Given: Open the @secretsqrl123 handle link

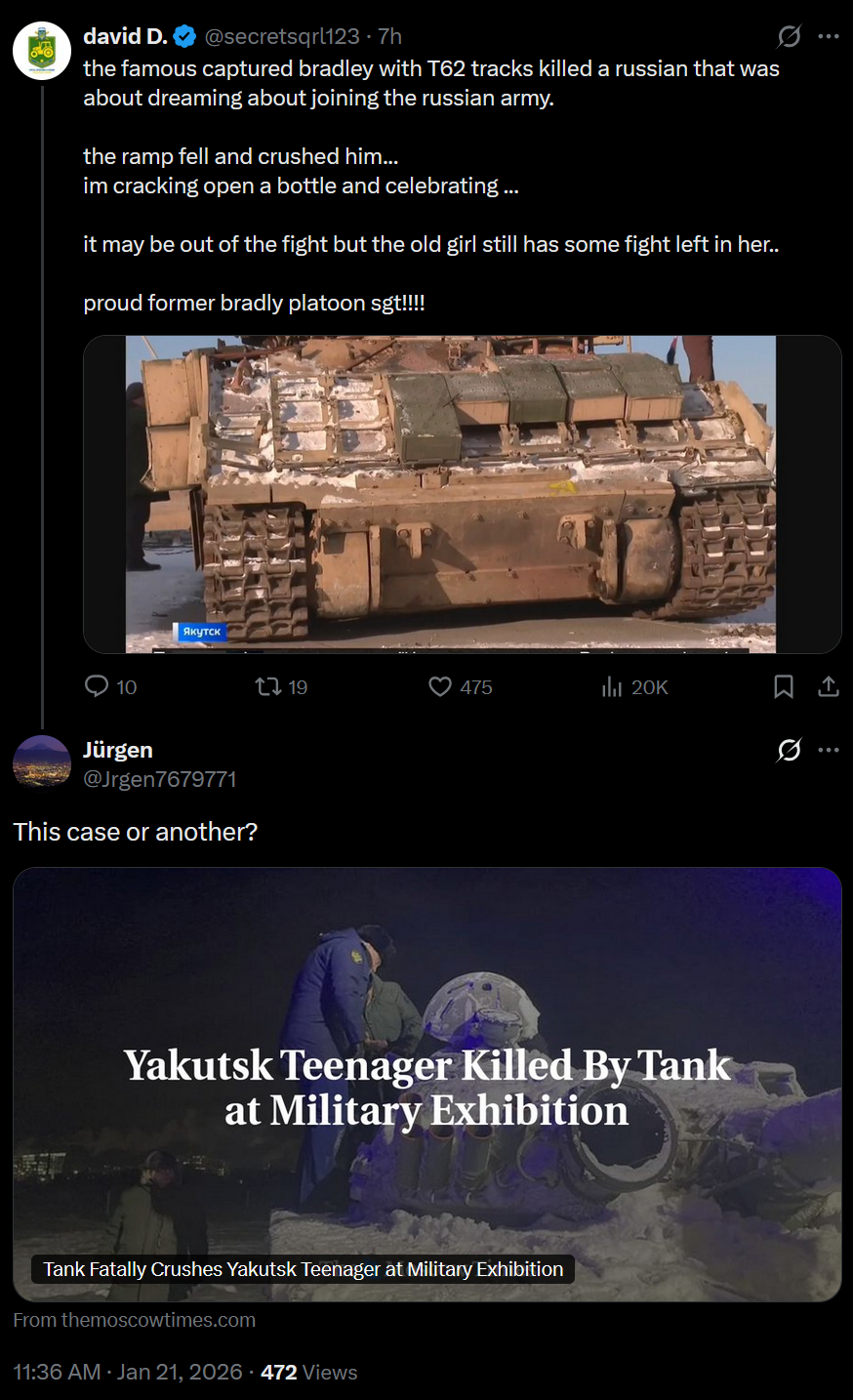Looking at the screenshot, I should pyautogui.click(x=282, y=36).
